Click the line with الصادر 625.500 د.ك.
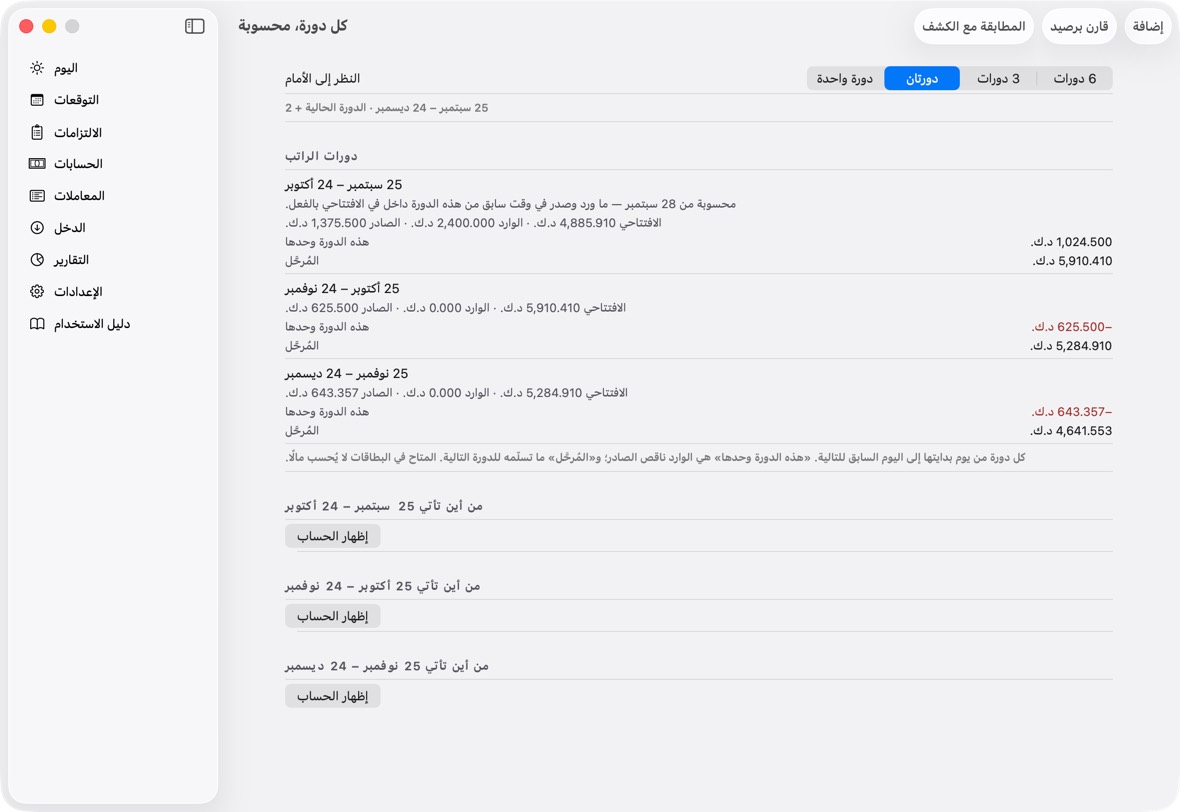Viewport: 1180px width, 812px height. pyautogui.click(x=455, y=308)
